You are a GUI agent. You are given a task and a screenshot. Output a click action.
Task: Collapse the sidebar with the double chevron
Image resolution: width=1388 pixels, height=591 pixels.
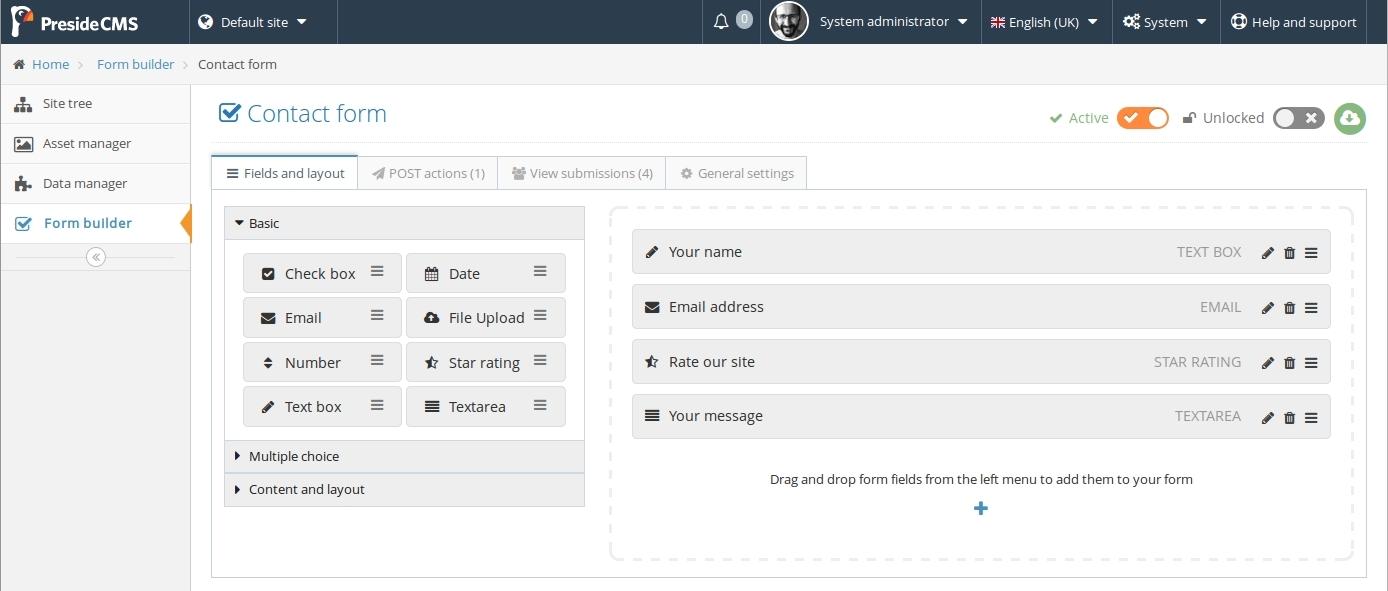[96, 257]
